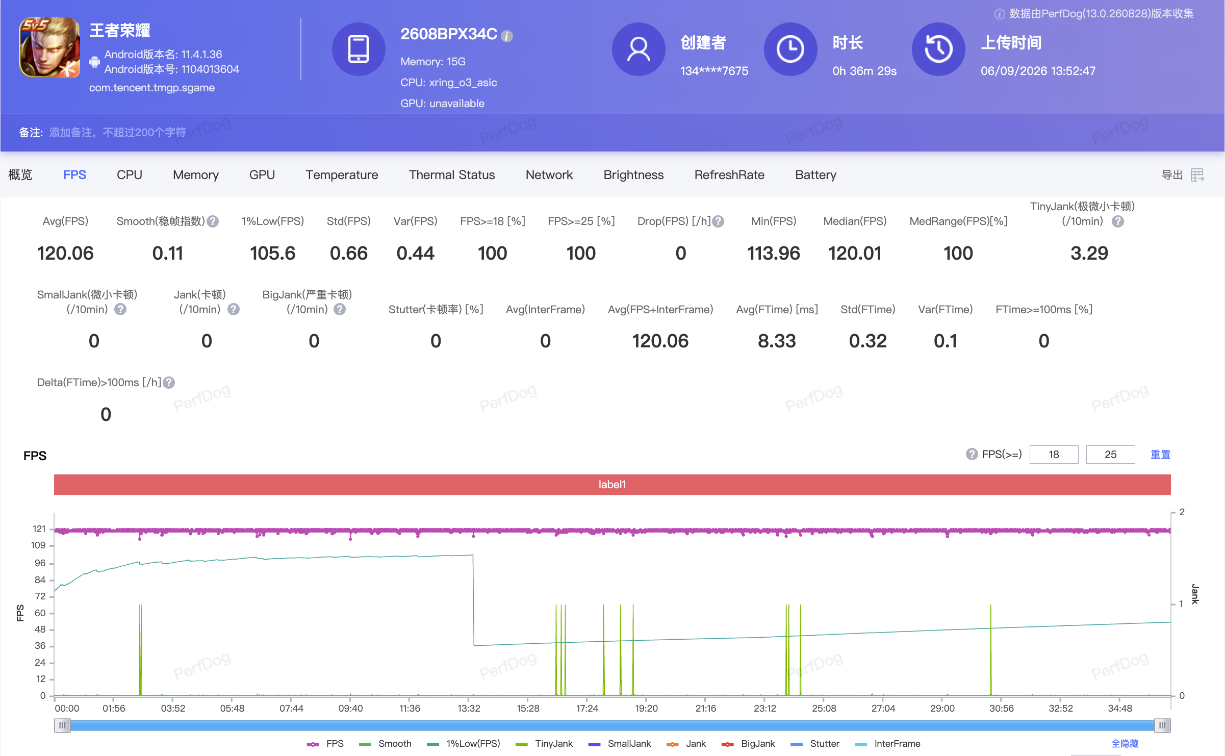This screenshot has width=1225, height=756.
Task: Open help icon for SmallJank(微小卡顿)
Action: click(120, 309)
